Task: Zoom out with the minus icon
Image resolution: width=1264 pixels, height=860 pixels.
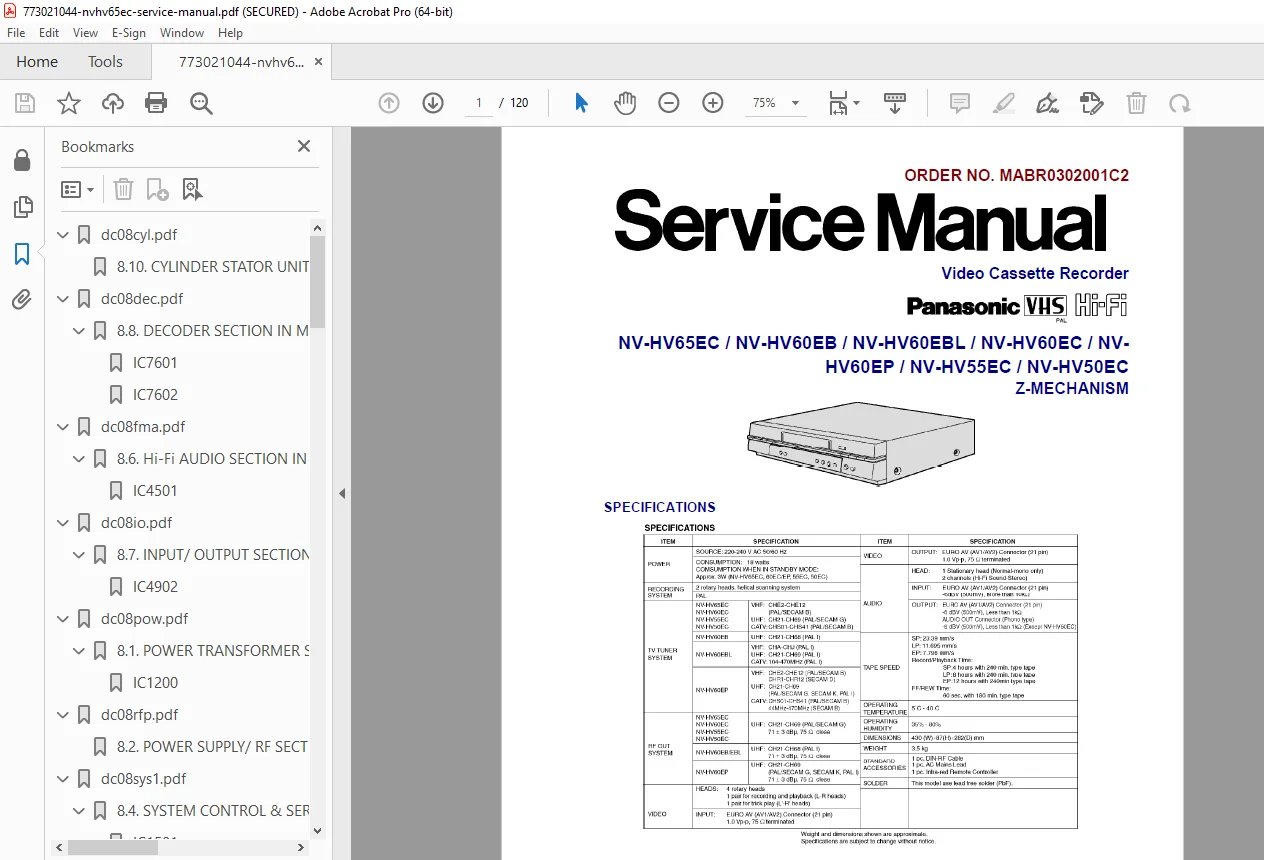Action: coord(669,103)
